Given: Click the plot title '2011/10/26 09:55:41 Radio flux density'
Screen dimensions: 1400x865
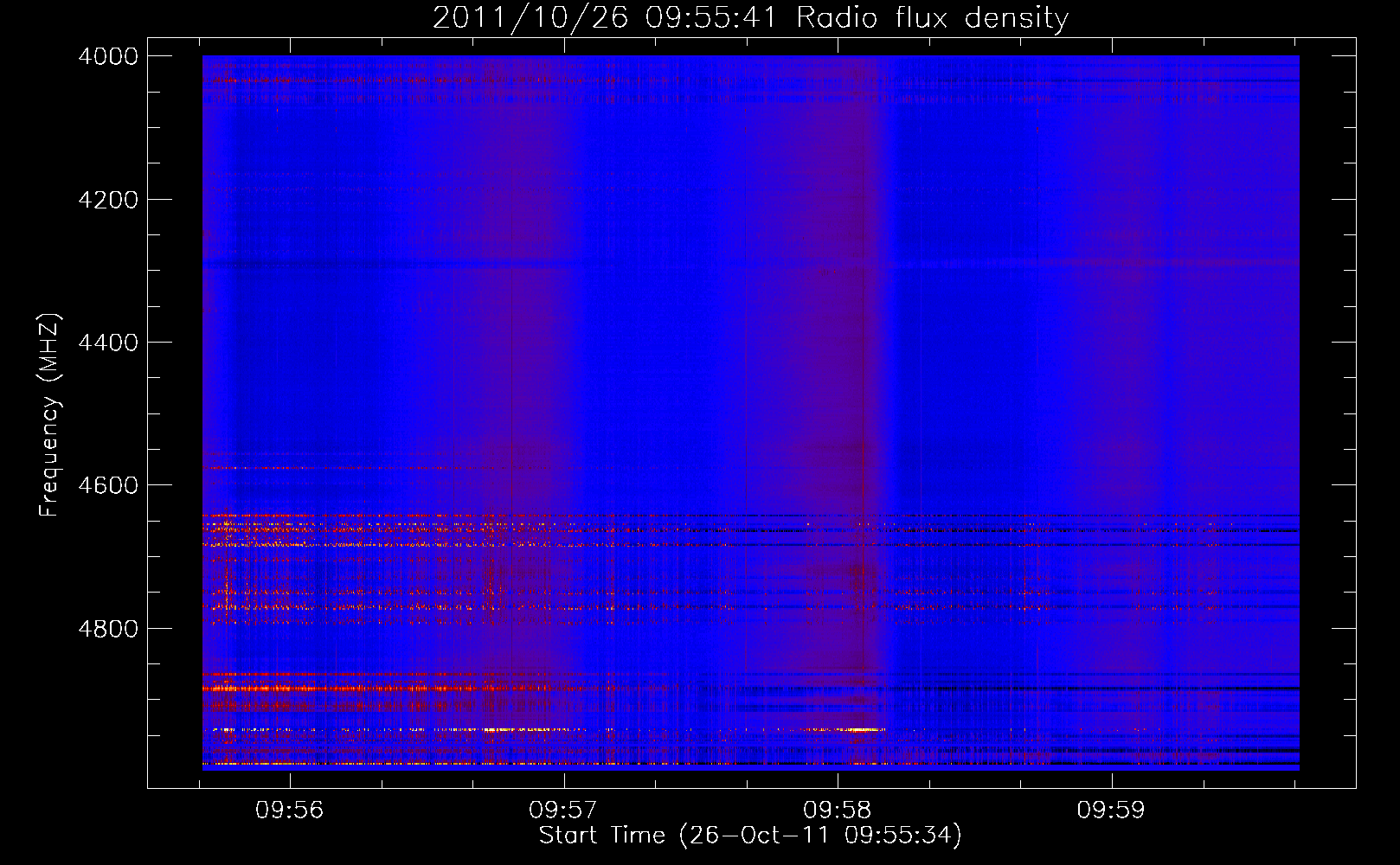Looking at the screenshot, I should 750,17.
